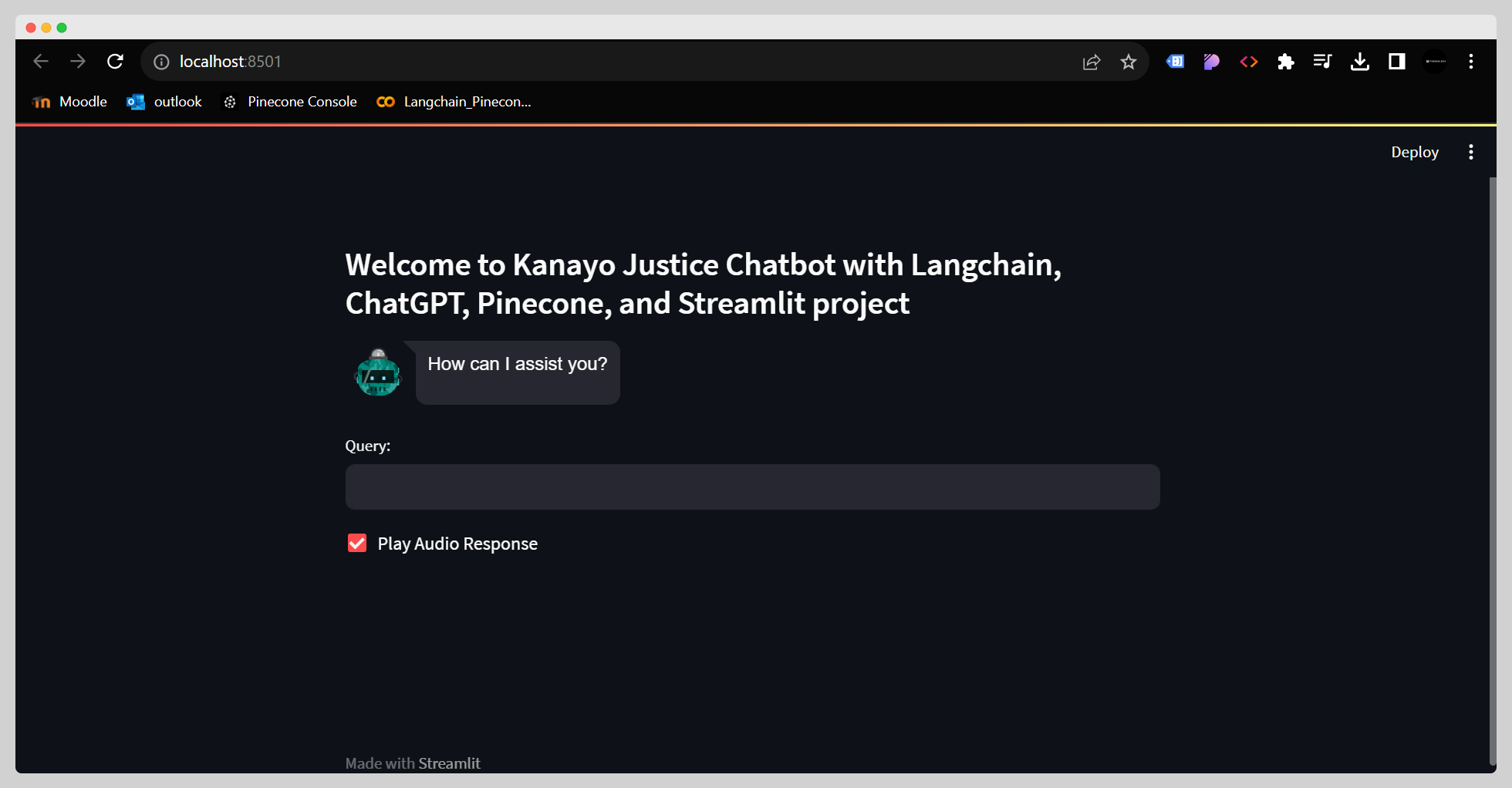Click inside the Query input field
Viewport: 1512px width, 788px height.
click(x=752, y=487)
